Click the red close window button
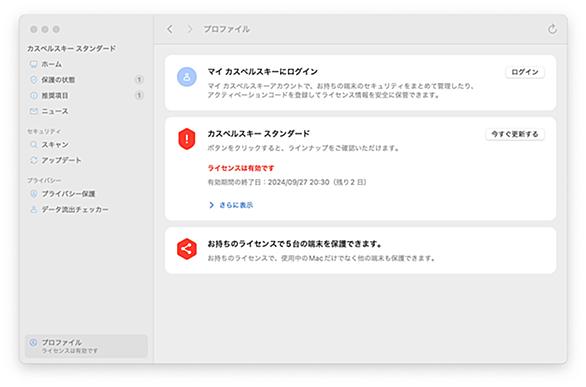 [34, 29]
